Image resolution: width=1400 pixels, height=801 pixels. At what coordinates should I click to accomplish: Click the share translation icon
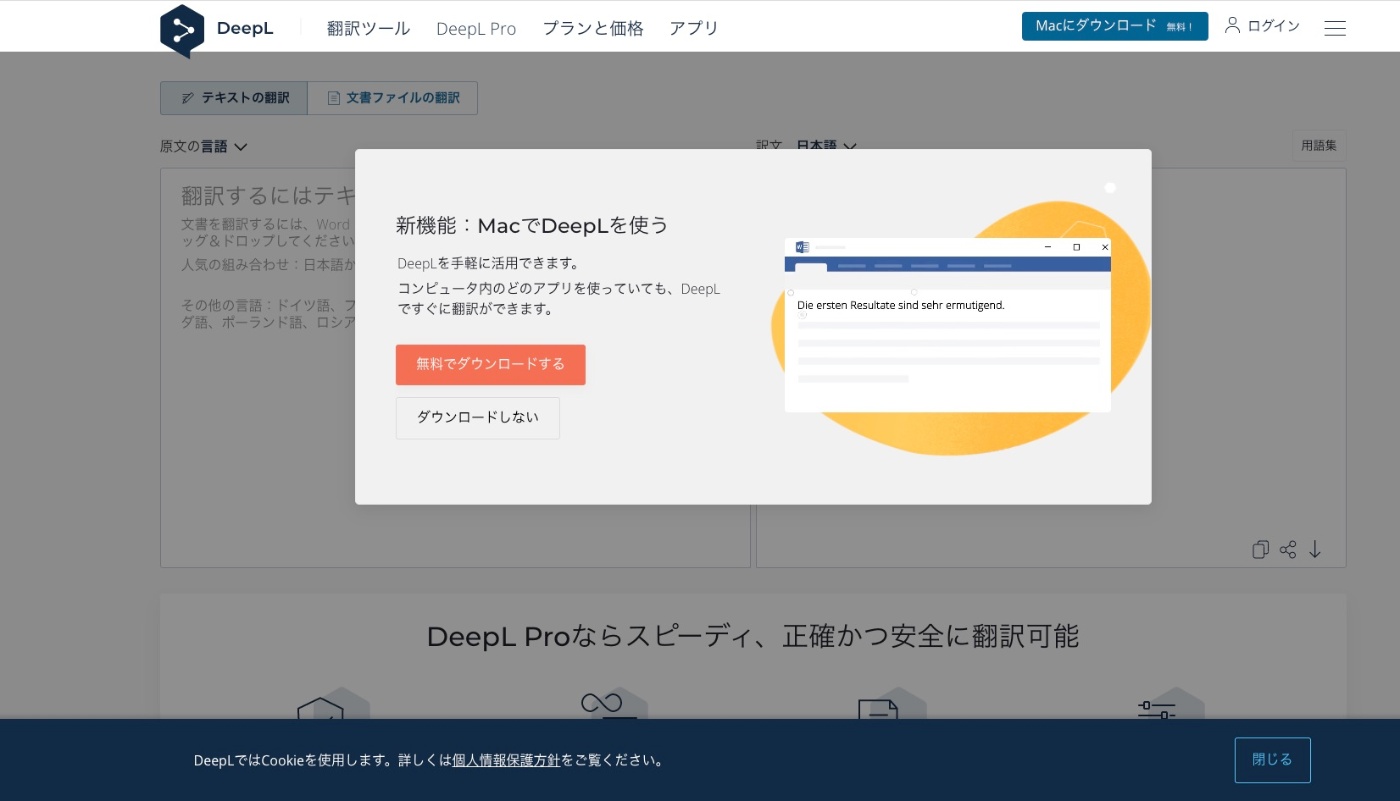click(1288, 549)
